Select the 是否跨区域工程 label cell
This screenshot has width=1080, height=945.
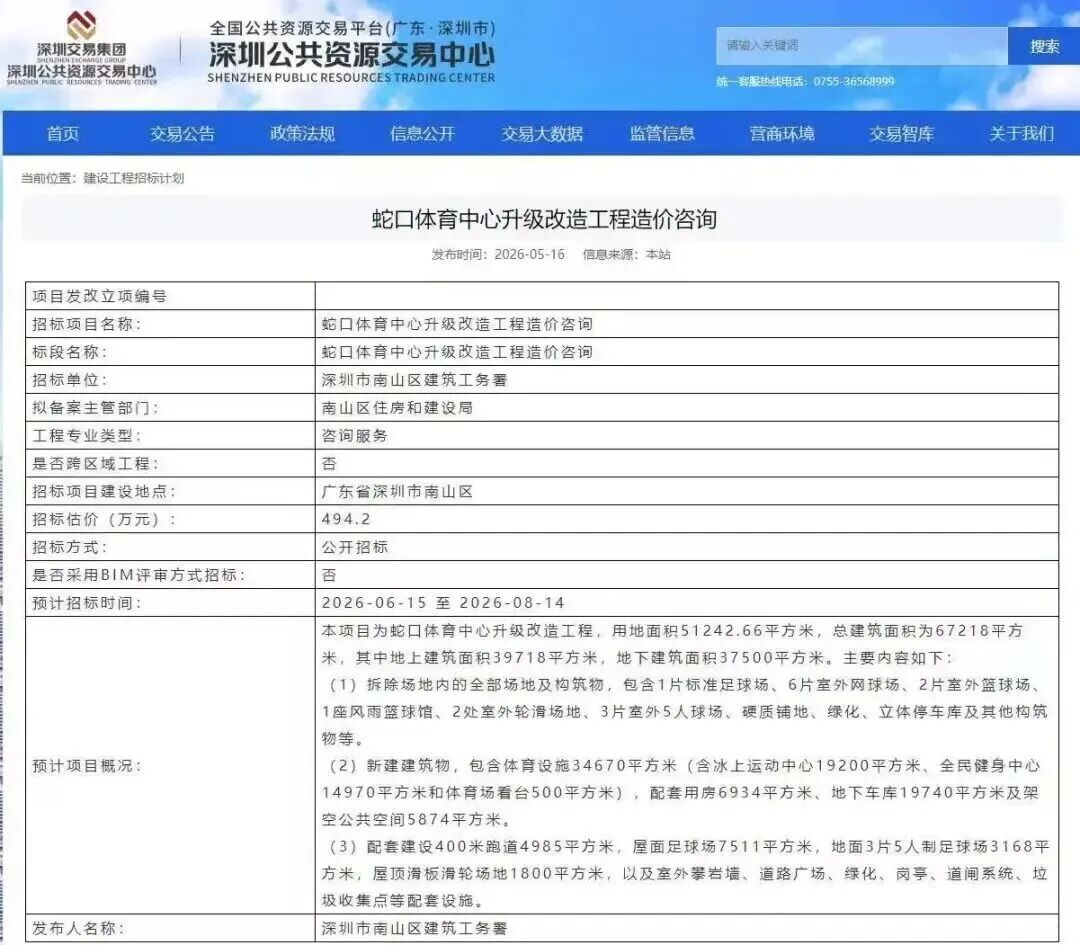click(x=170, y=464)
